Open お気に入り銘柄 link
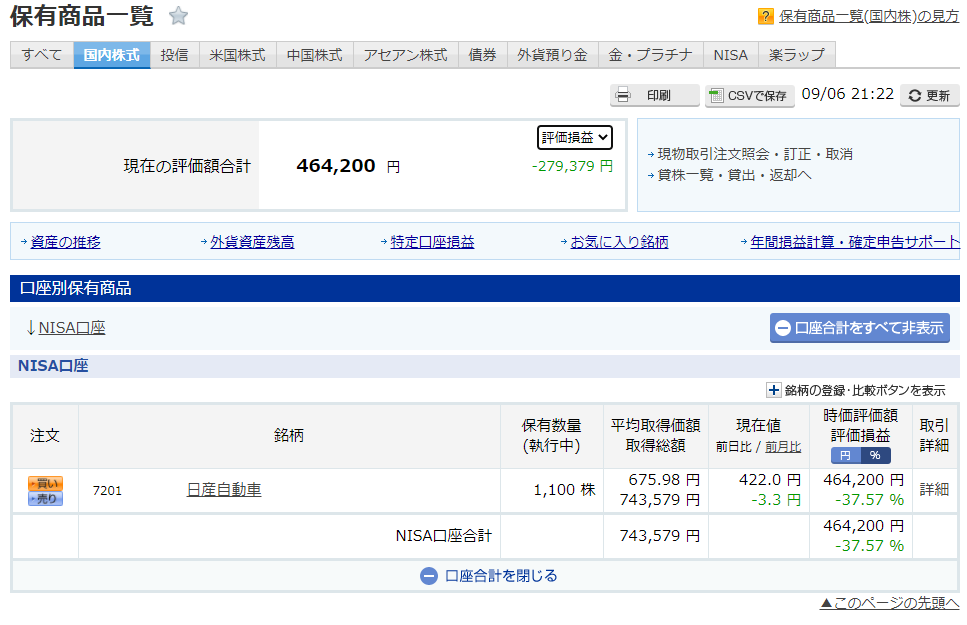Image resolution: width=967 pixels, height=625 pixels. coord(619,242)
